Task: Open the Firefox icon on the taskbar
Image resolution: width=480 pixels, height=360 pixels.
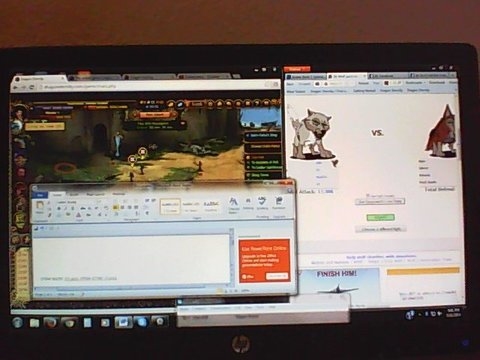Action: [50, 323]
